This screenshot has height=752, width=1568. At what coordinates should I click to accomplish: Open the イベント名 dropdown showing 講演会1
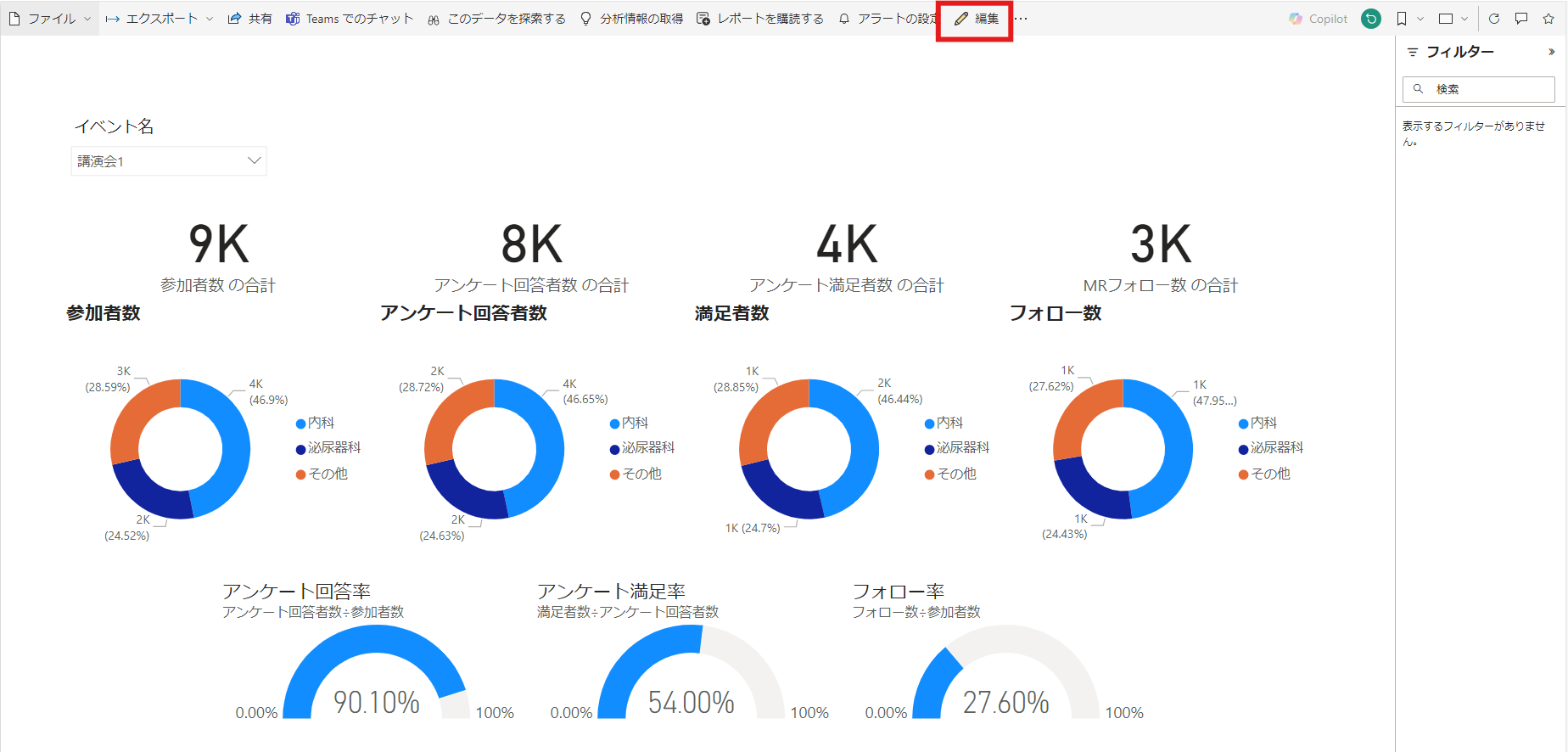169,161
